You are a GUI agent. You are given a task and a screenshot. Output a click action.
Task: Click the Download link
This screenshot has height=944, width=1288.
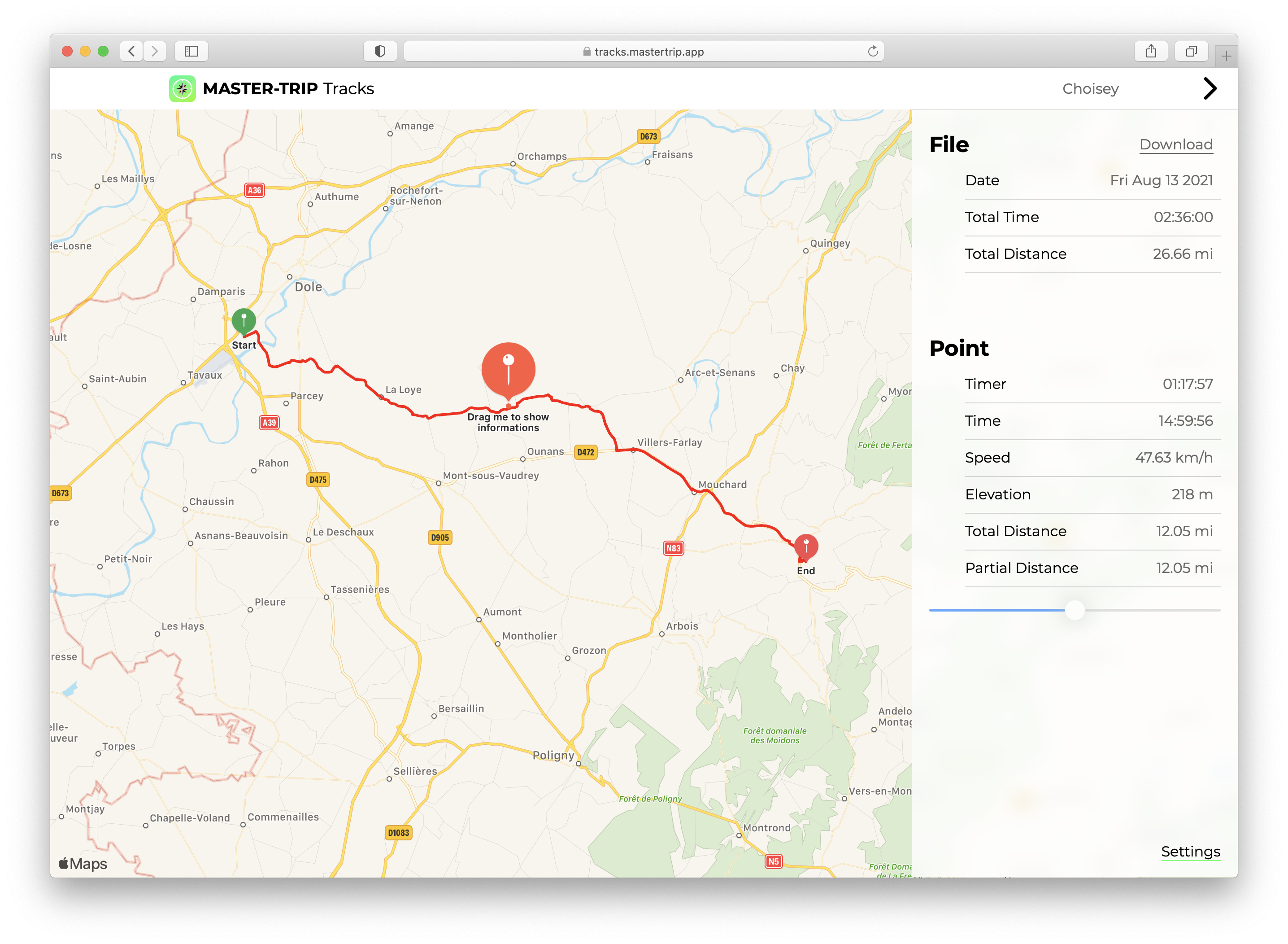(x=1175, y=144)
